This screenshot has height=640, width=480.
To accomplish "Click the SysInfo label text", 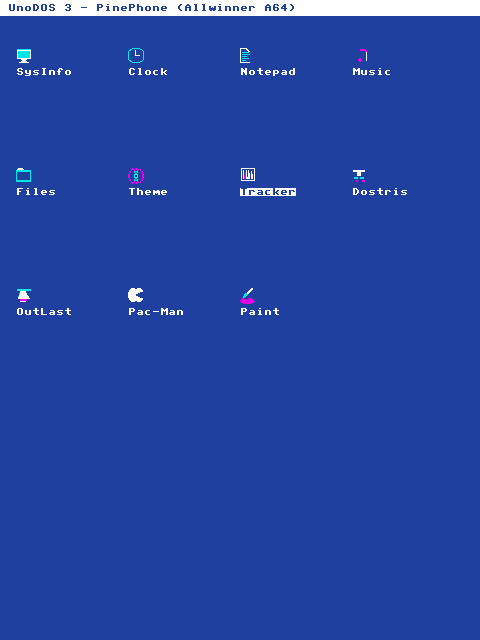I will [x=44, y=72].
